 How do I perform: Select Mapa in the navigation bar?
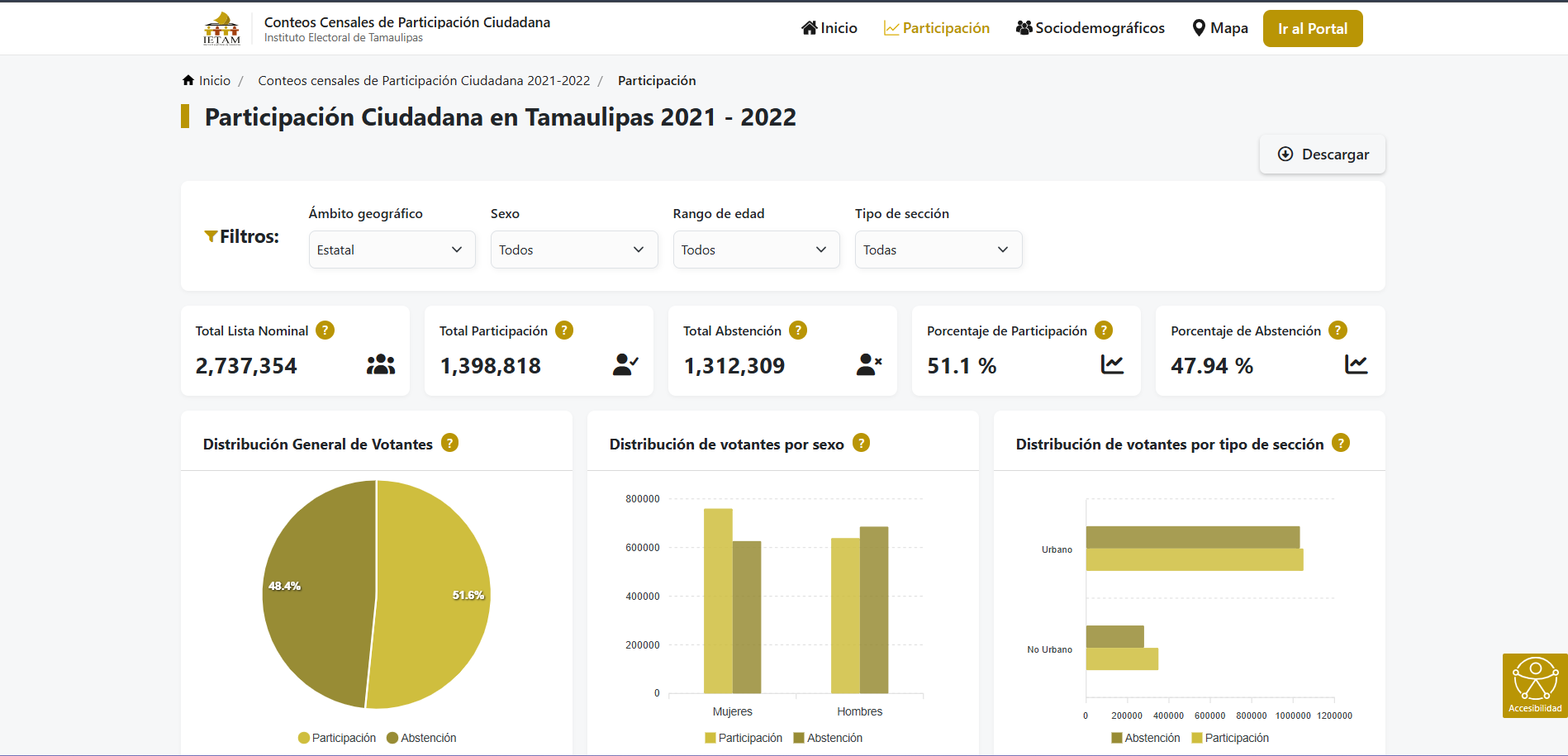tap(1219, 27)
